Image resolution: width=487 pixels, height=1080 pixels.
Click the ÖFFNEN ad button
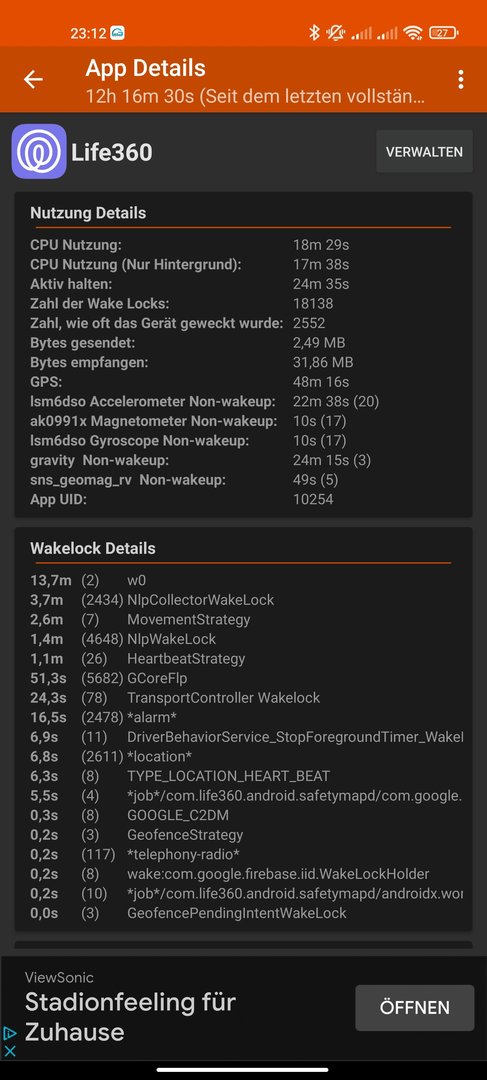(415, 1008)
